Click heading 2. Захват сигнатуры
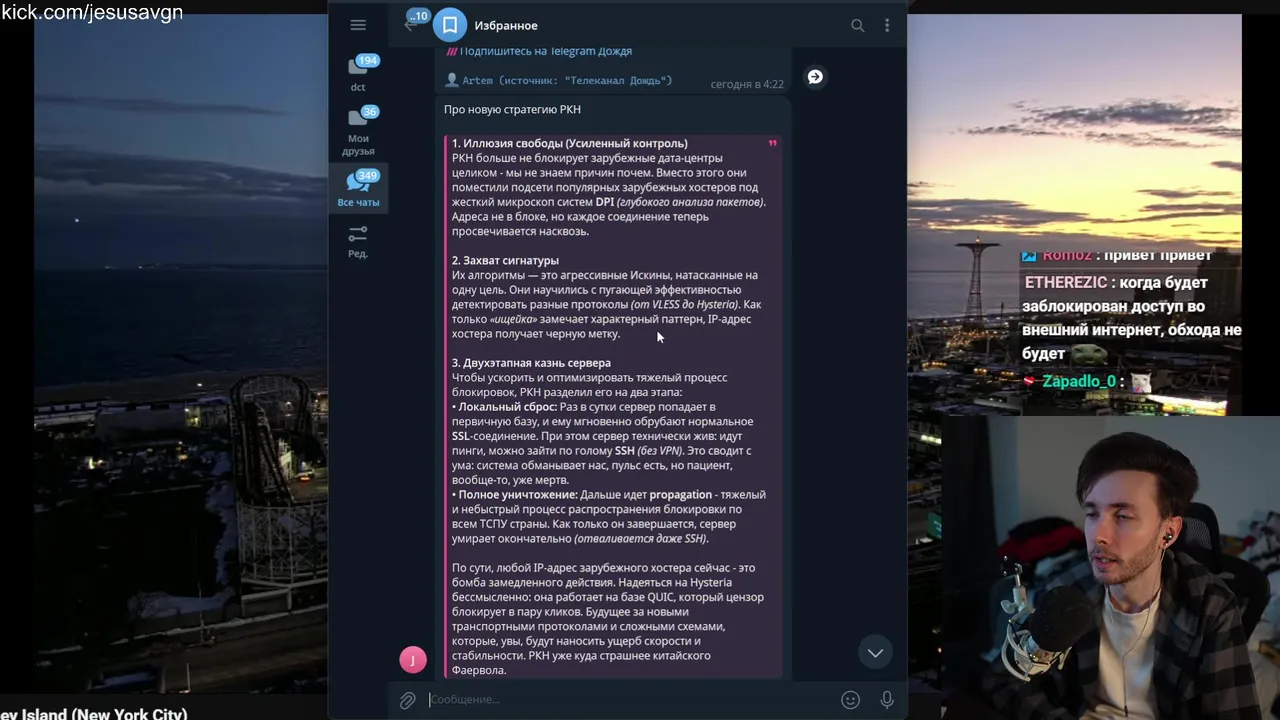The width and height of the screenshot is (1280, 720). (505, 260)
